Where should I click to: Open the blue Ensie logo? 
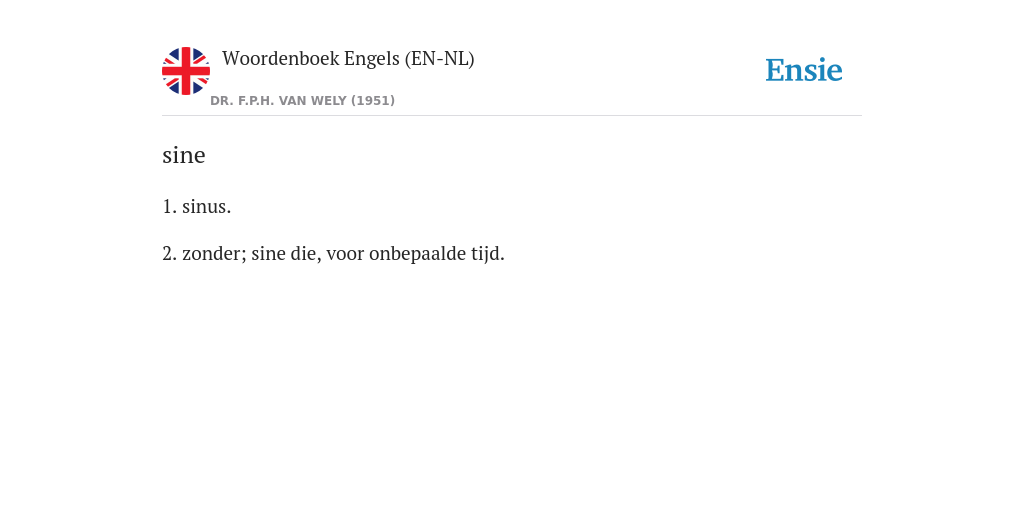[804, 70]
